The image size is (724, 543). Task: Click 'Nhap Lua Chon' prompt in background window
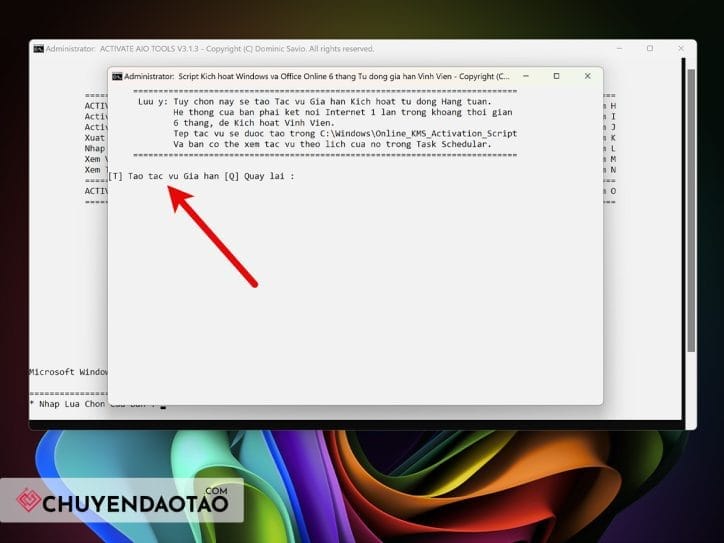[72, 404]
